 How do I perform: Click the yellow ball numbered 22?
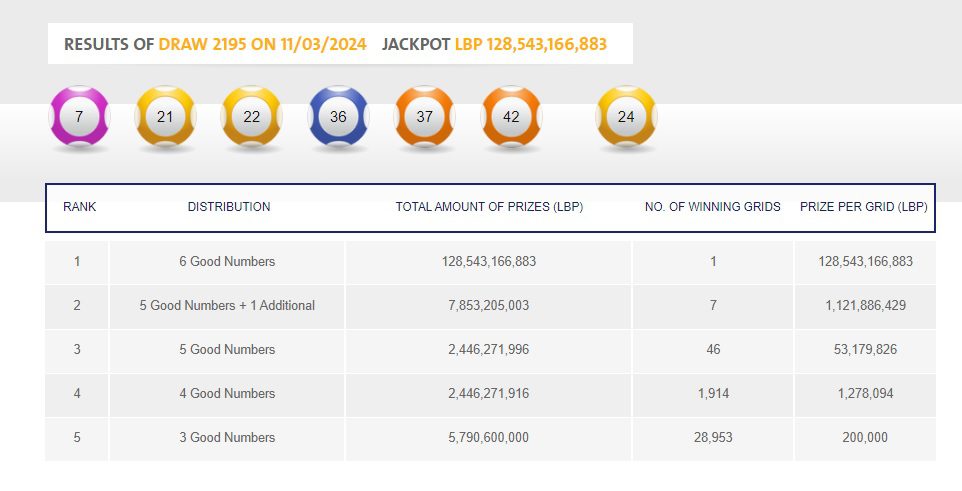pyautogui.click(x=251, y=117)
